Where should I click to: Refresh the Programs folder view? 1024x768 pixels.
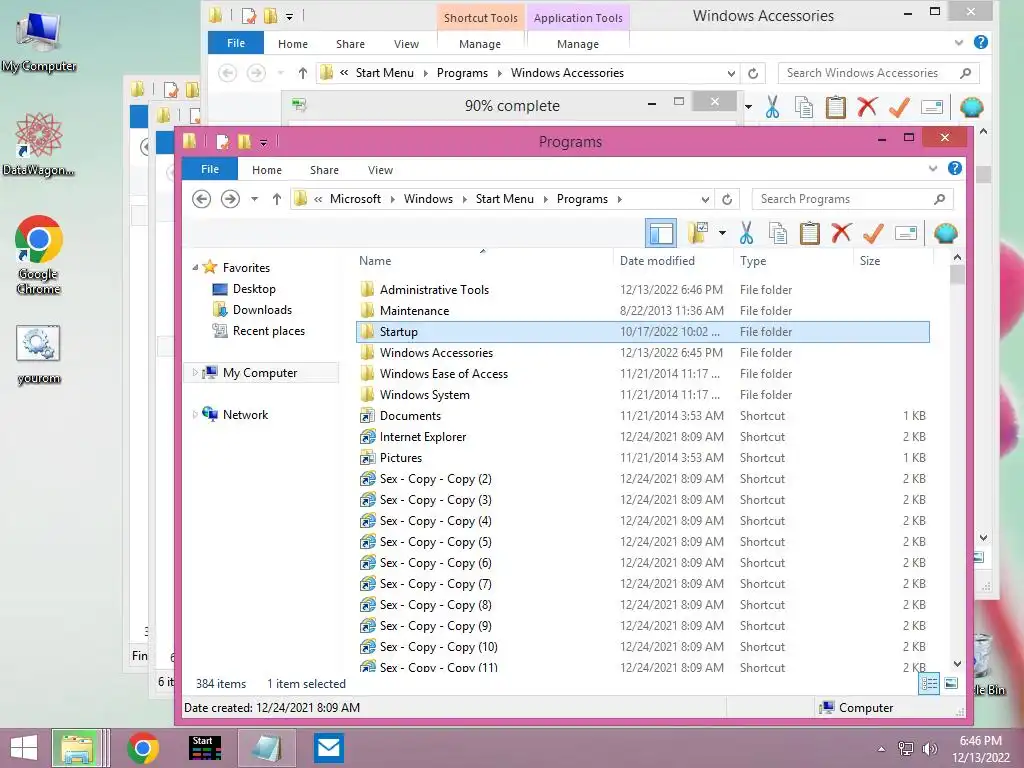[727, 199]
